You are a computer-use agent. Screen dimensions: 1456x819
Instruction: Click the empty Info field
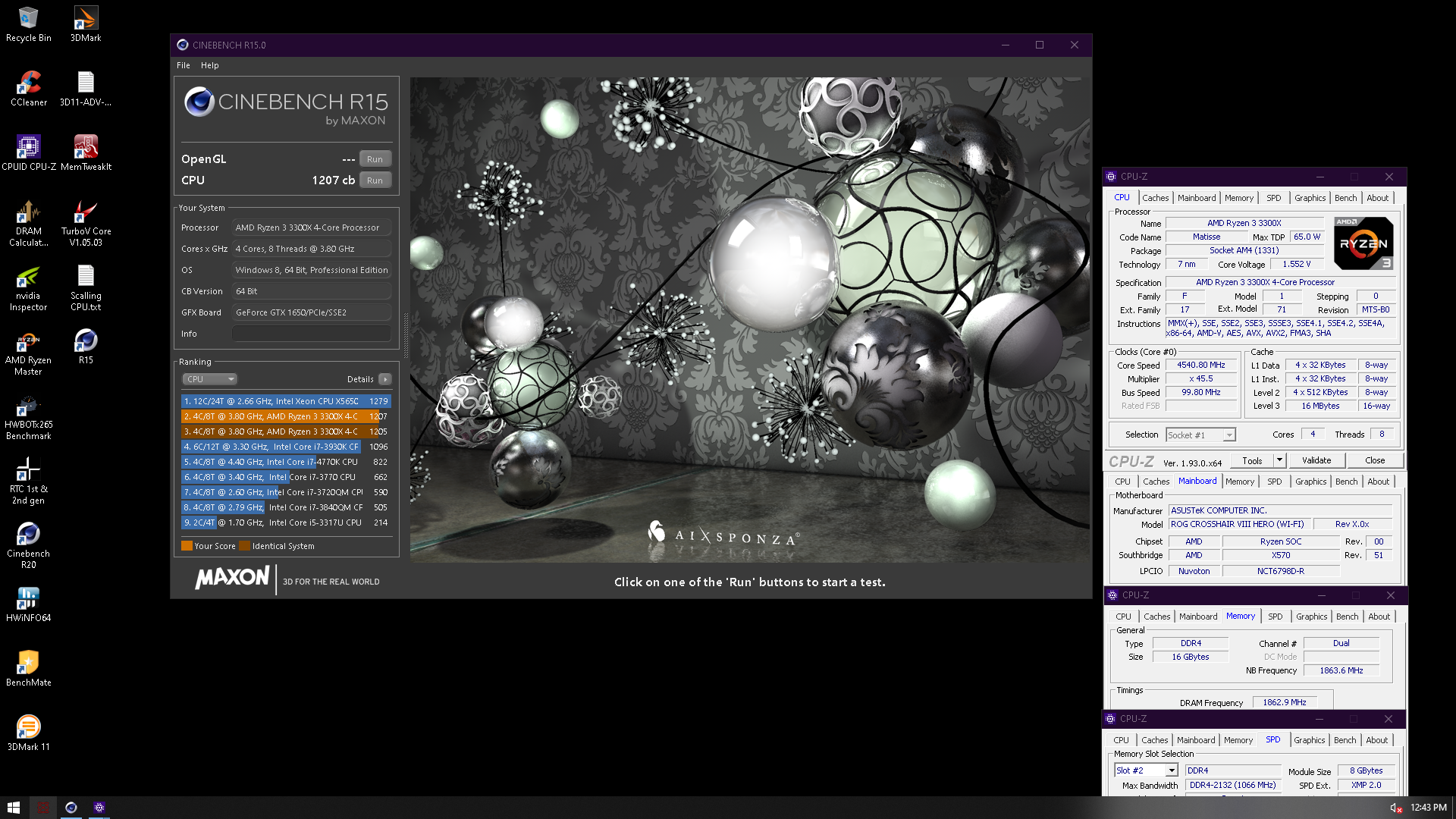coord(312,334)
